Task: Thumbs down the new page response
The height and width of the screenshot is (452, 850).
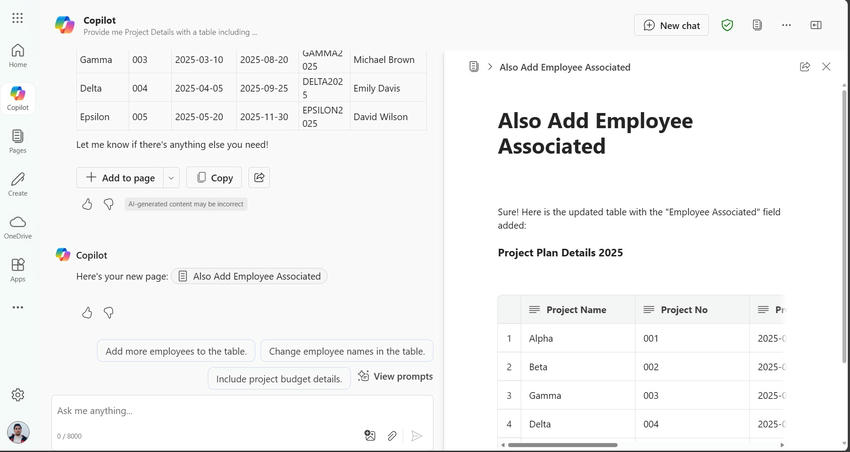Action: [109, 312]
